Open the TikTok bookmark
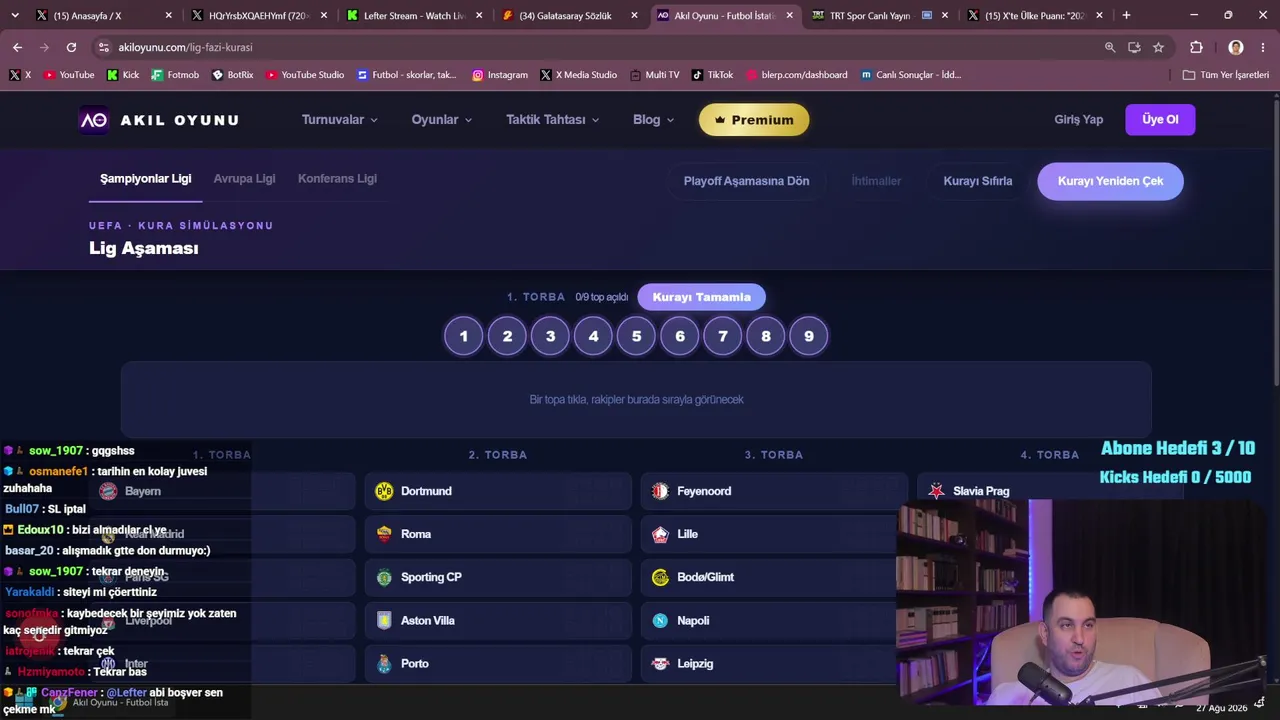The image size is (1280, 720). pos(712,75)
